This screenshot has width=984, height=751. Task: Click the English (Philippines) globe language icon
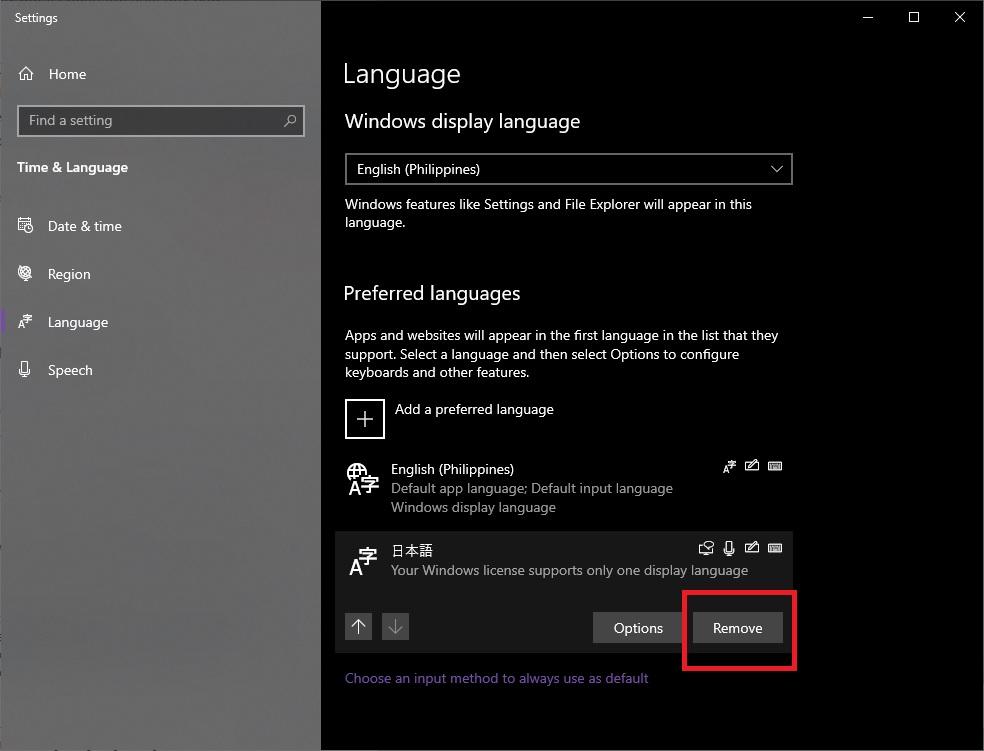point(363,479)
